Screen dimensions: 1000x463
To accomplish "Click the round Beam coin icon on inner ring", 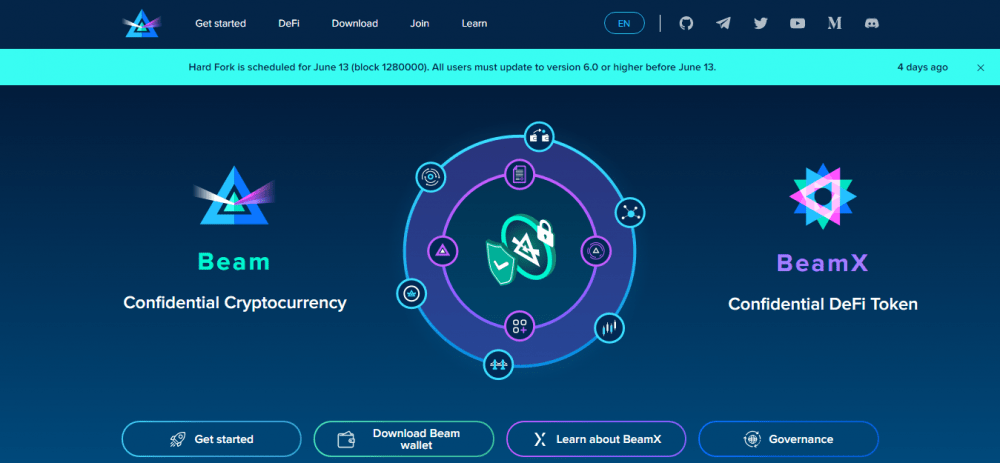I will 596,251.
